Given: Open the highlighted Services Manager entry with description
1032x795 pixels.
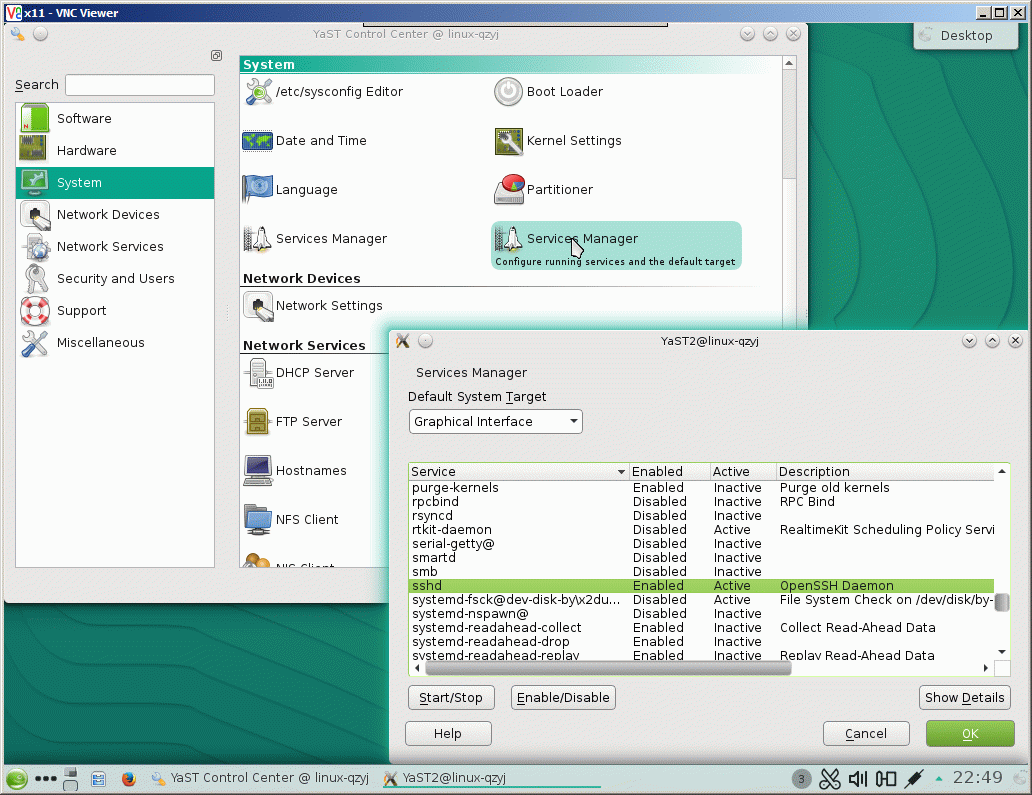Looking at the screenshot, I should 616,245.
